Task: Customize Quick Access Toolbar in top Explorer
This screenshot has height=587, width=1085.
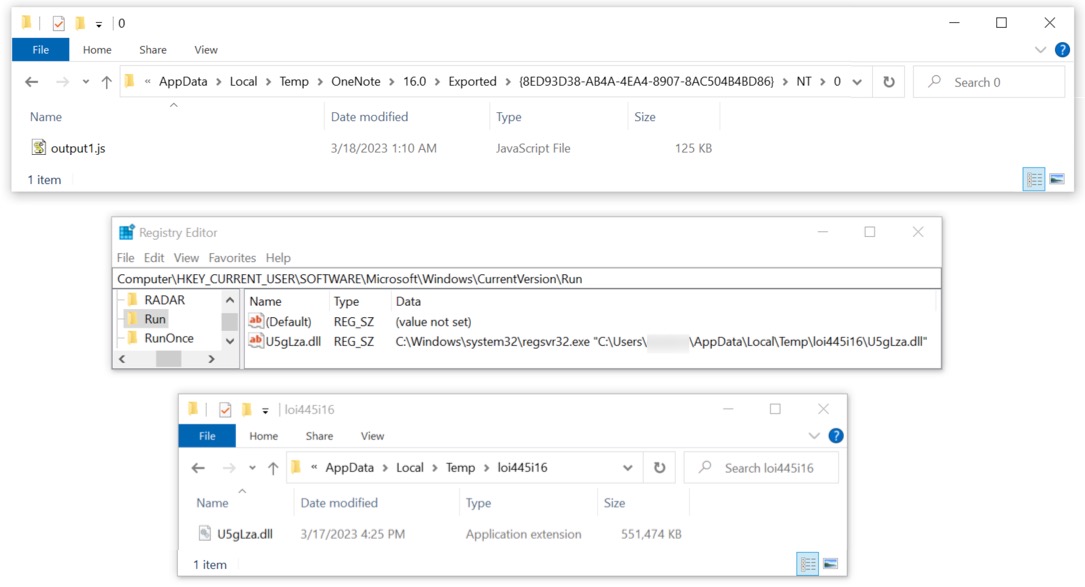Action: pyautogui.click(x=99, y=24)
